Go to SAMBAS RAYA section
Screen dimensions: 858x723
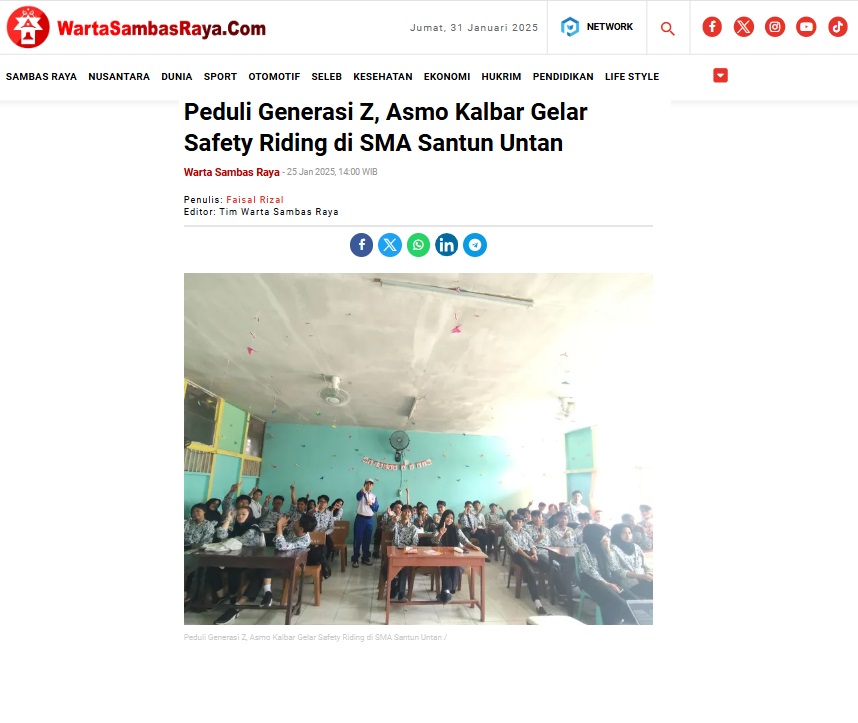[x=41, y=77]
